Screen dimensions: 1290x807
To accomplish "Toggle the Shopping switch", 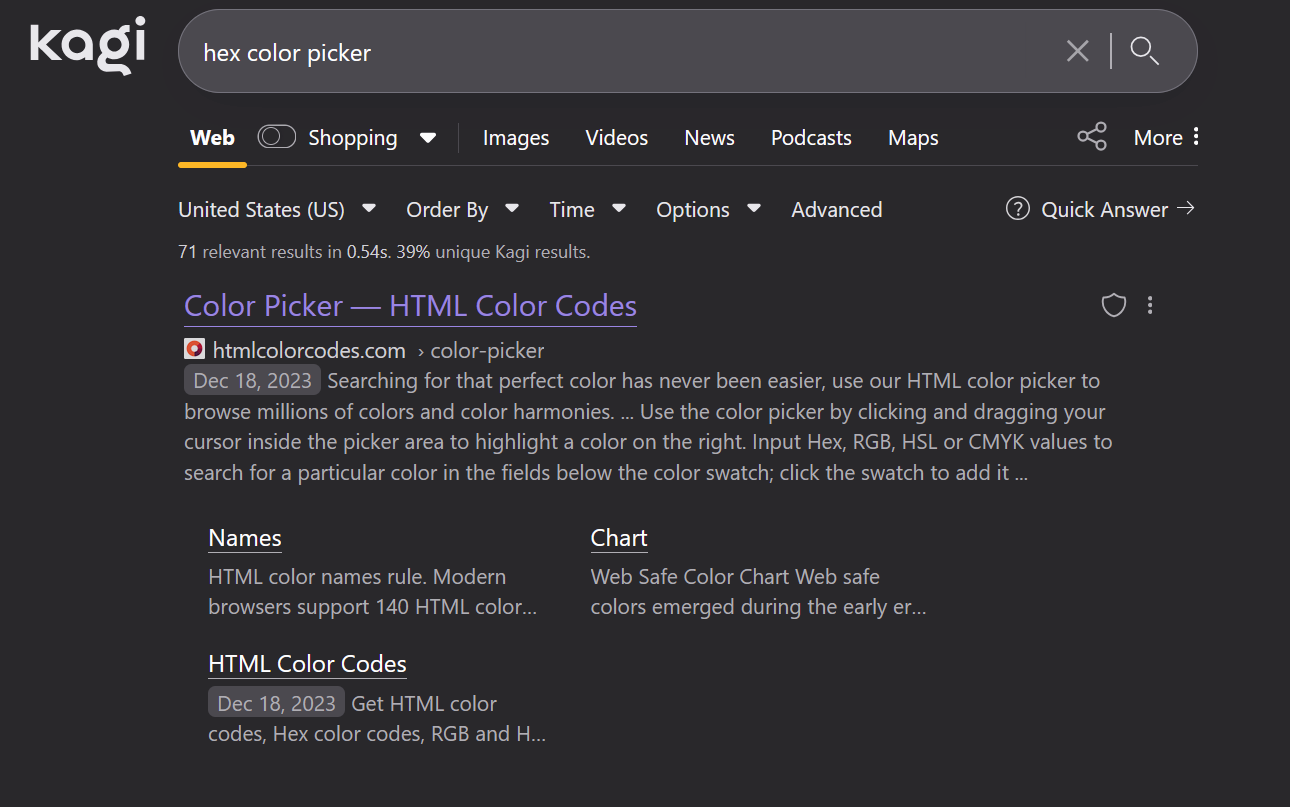I will tap(277, 137).
